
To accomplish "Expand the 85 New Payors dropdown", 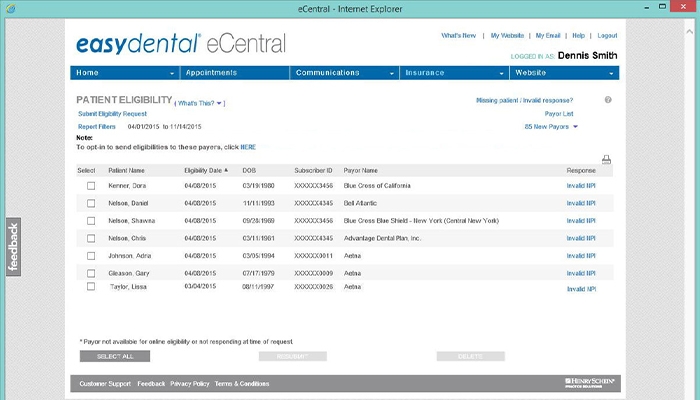I will (x=575, y=127).
